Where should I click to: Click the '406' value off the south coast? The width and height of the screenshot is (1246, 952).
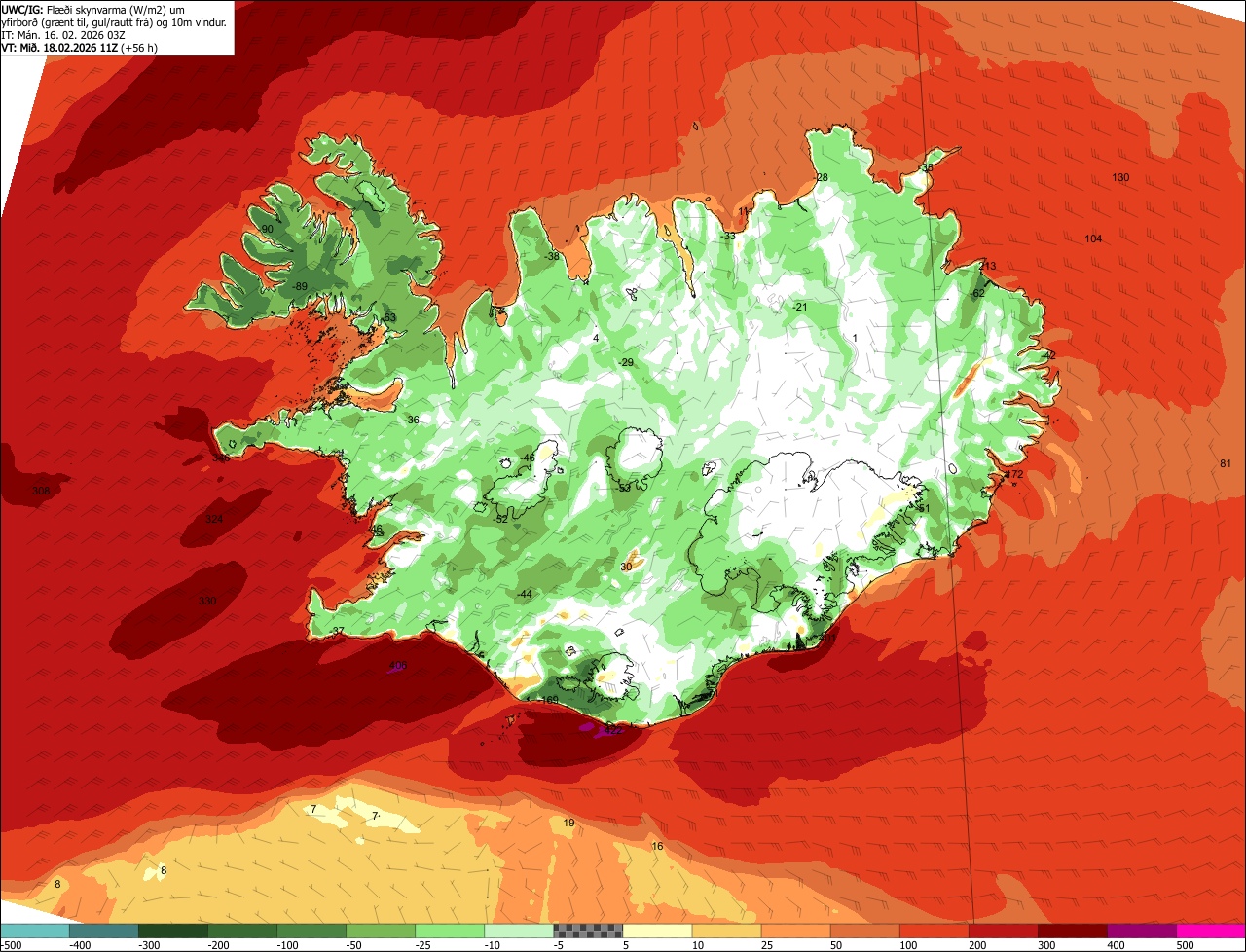pos(398,666)
